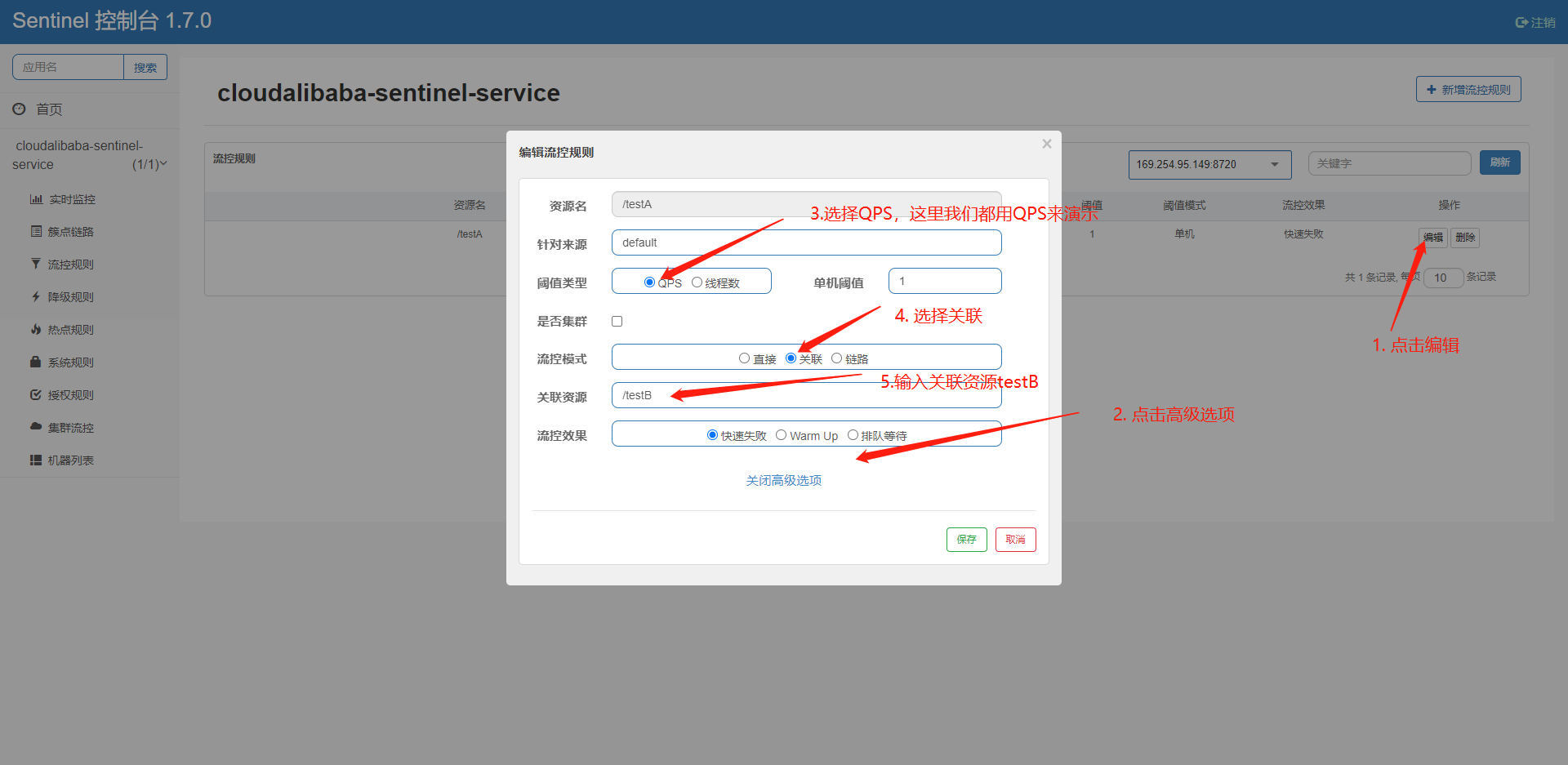Click the bar chart icon for 实时监控
This screenshot has height=765, width=1568.
tap(36, 199)
